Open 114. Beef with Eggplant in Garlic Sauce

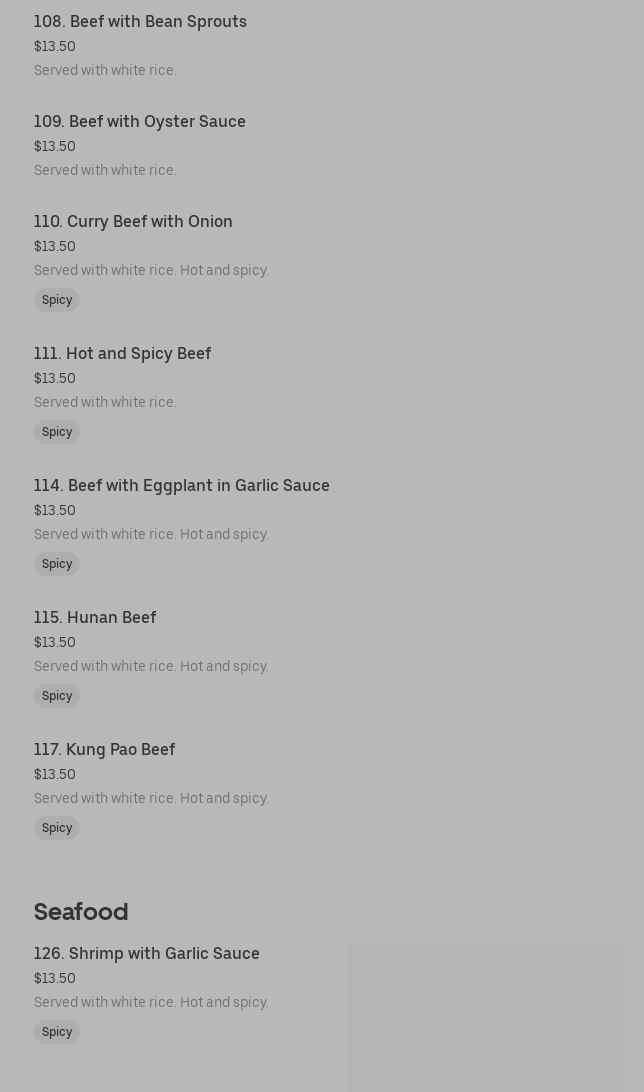point(181,485)
